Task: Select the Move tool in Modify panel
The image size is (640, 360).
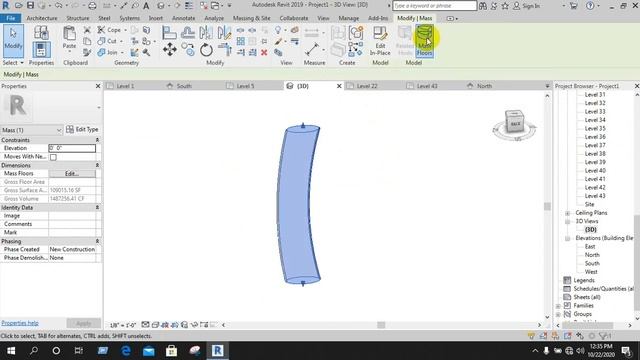Action: pos(170,50)
